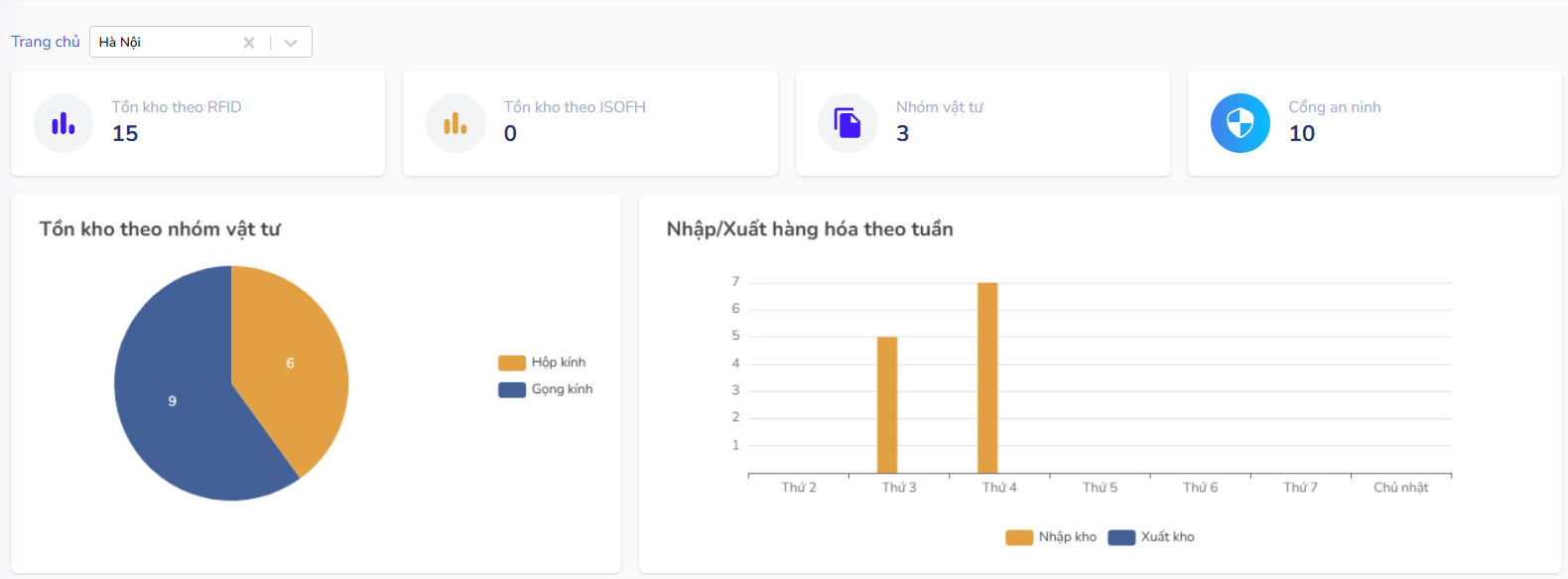Select the Cổng an ninh count value 10
The image size is (1568, 579).
coord(1302,134)
